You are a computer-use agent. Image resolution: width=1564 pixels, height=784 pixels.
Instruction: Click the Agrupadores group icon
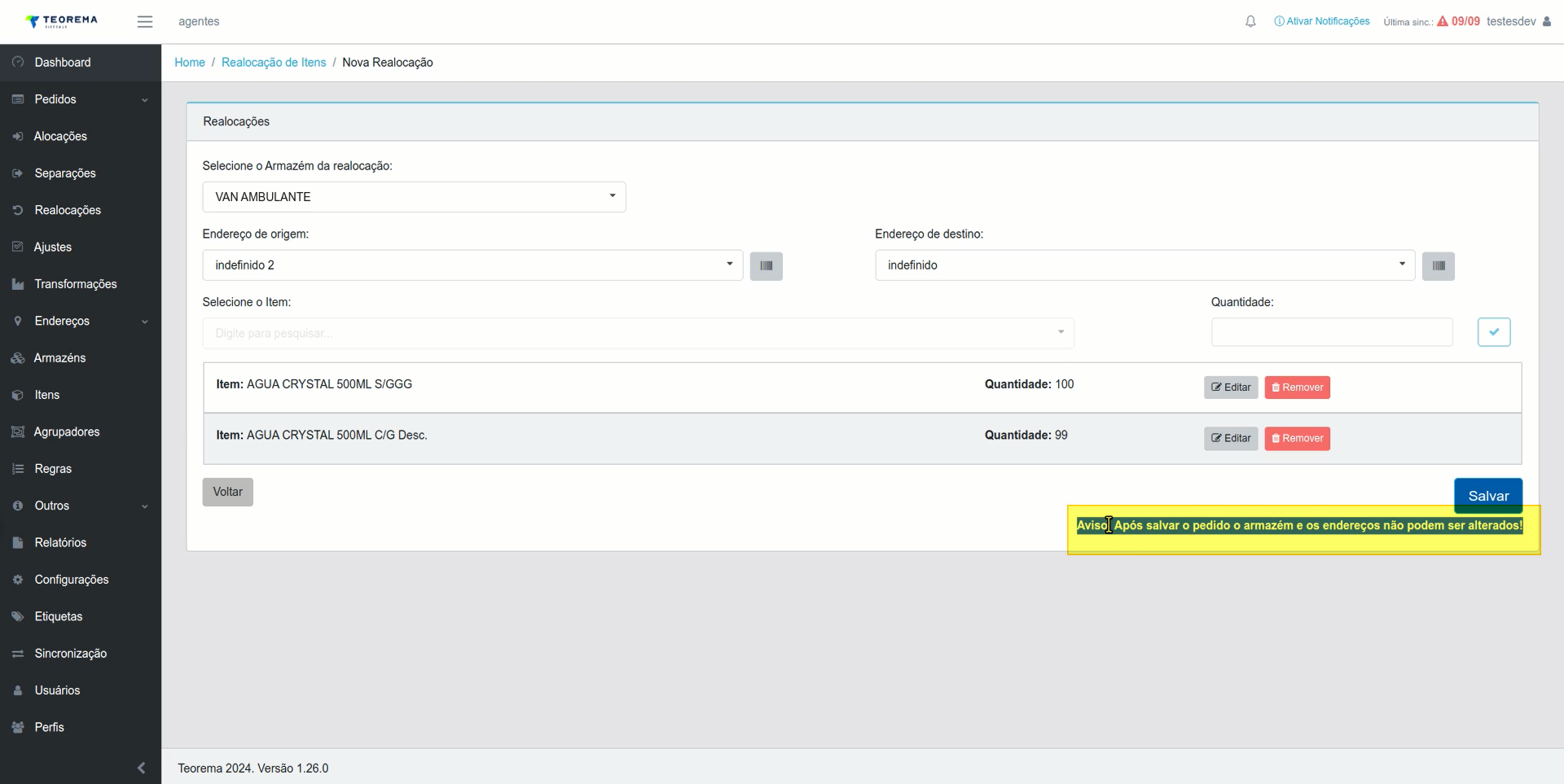(18, 431)
